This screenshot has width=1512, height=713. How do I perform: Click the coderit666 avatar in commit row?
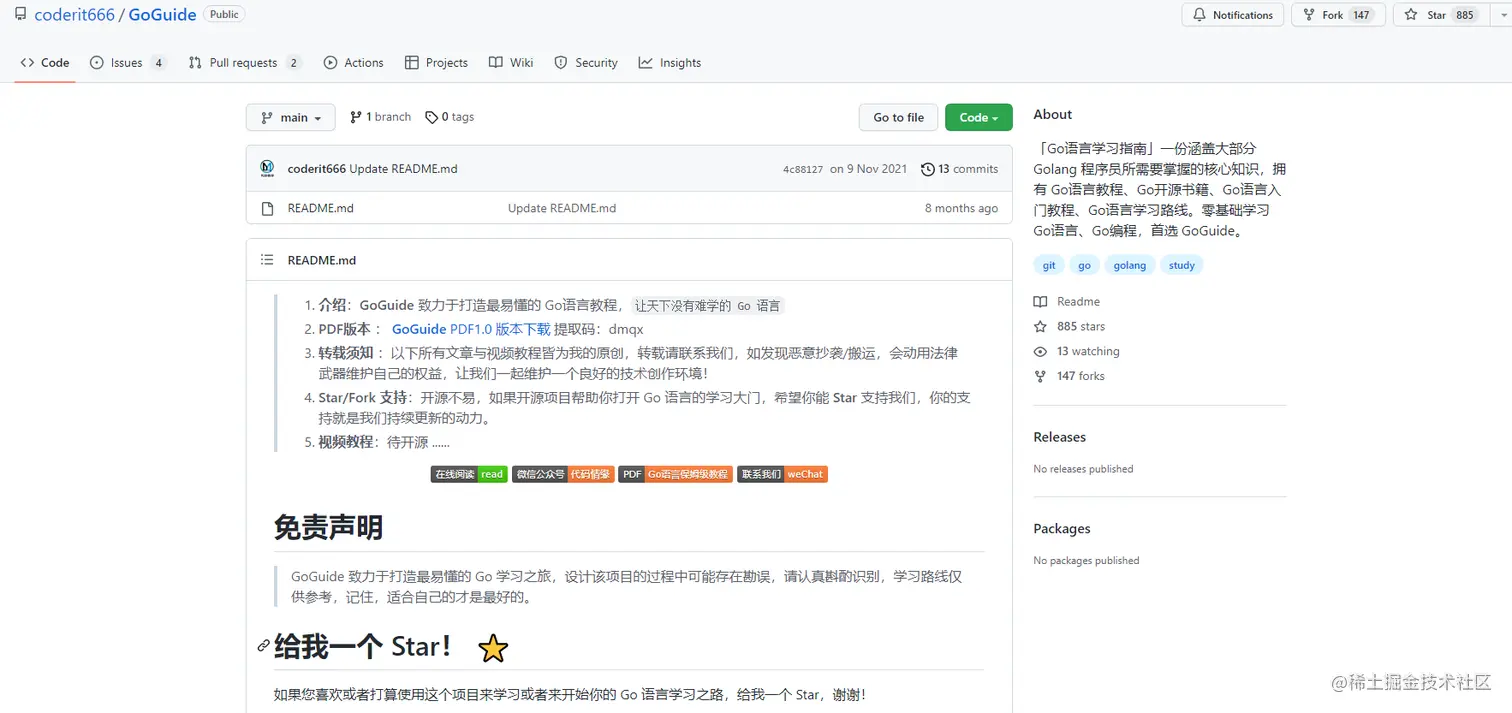click(x=267, y=168)
